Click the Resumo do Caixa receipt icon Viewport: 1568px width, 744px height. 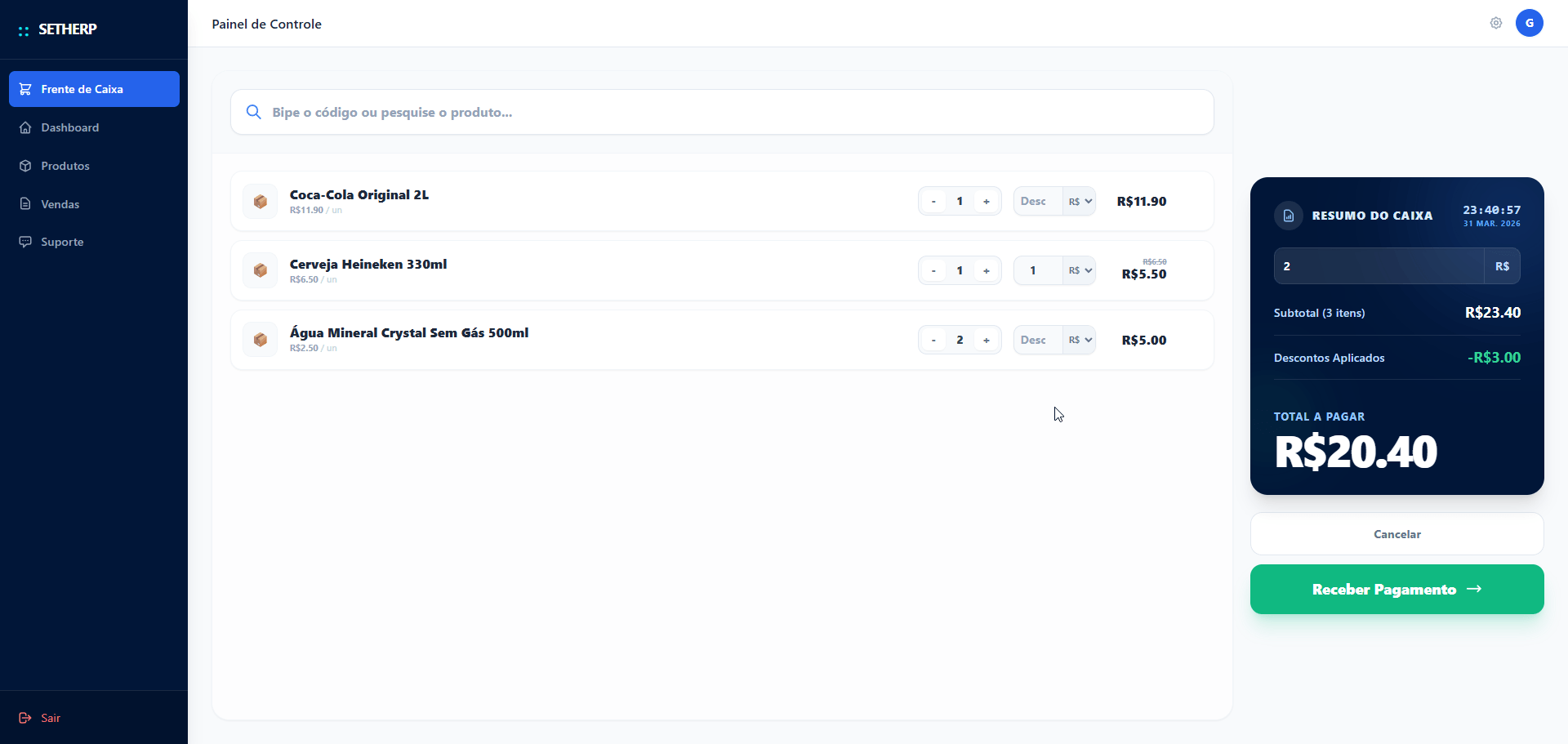pos(1288,216)
